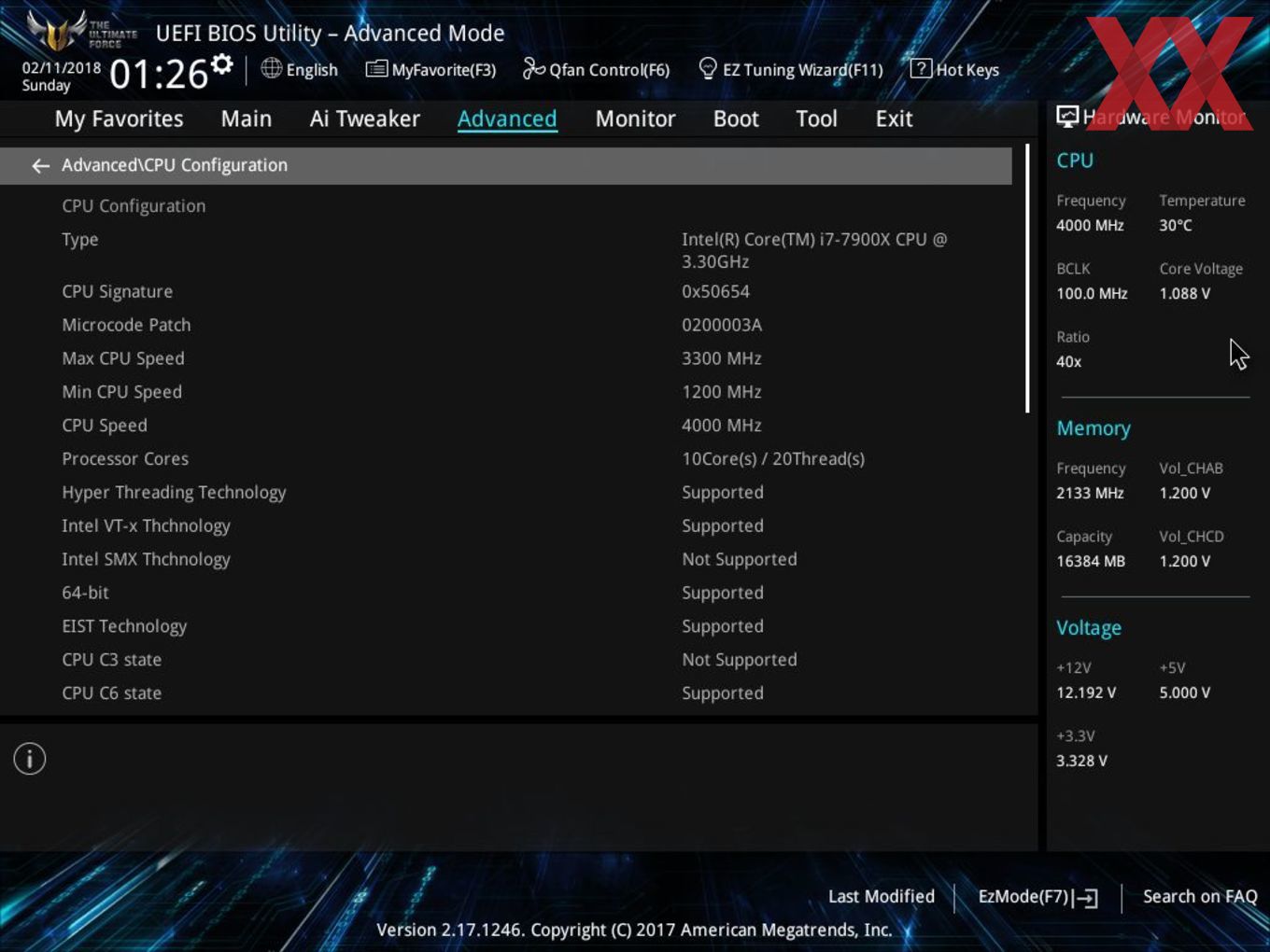Select the 64-bit row
The width and height of the screenshot is (1270, 952).
[85, 593]
